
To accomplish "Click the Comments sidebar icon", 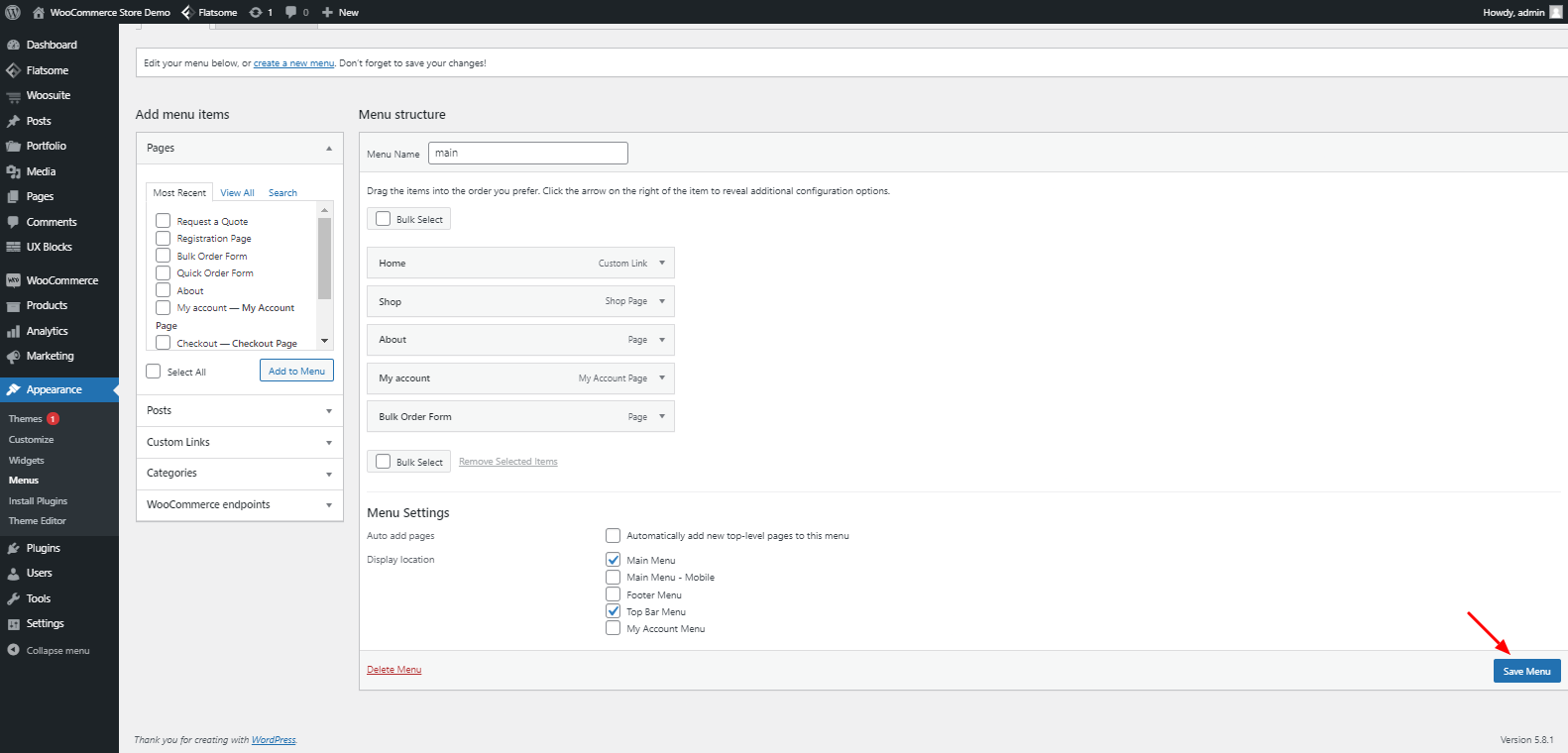I will (13, 222).
